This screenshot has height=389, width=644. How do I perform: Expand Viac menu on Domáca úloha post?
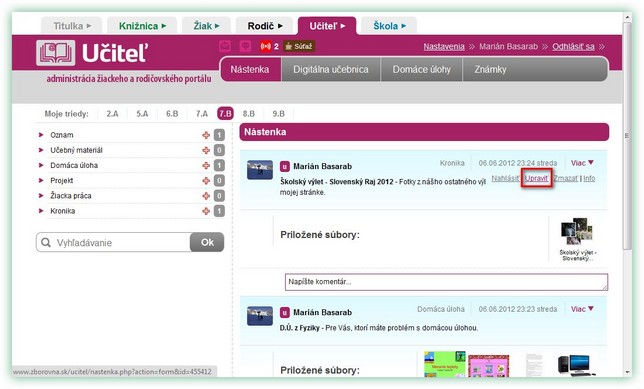(x=582, y=309)
